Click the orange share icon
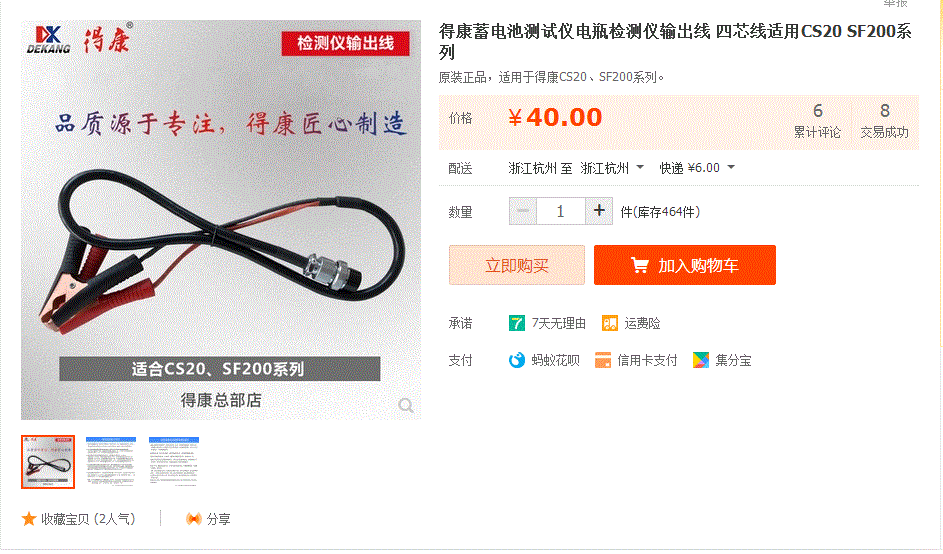 pos(194,519)
